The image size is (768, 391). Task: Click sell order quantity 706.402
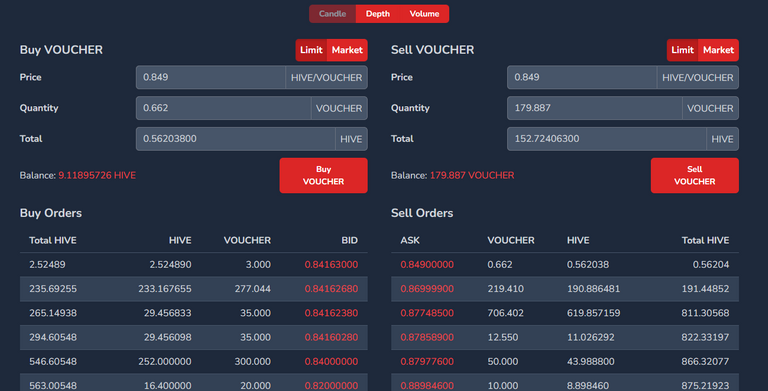point(505,313)
